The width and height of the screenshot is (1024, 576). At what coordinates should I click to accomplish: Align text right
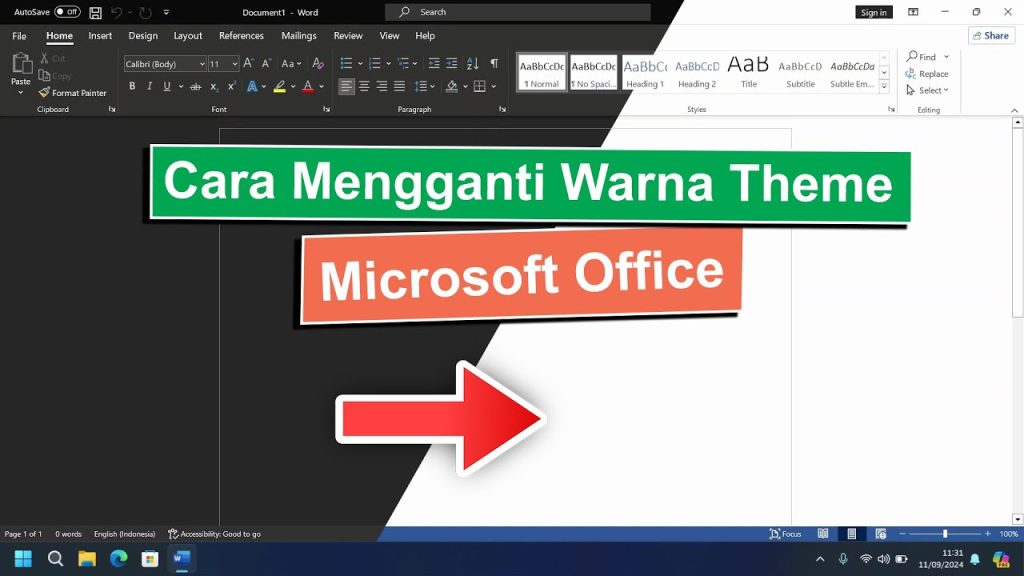click(x=381, y=86)
